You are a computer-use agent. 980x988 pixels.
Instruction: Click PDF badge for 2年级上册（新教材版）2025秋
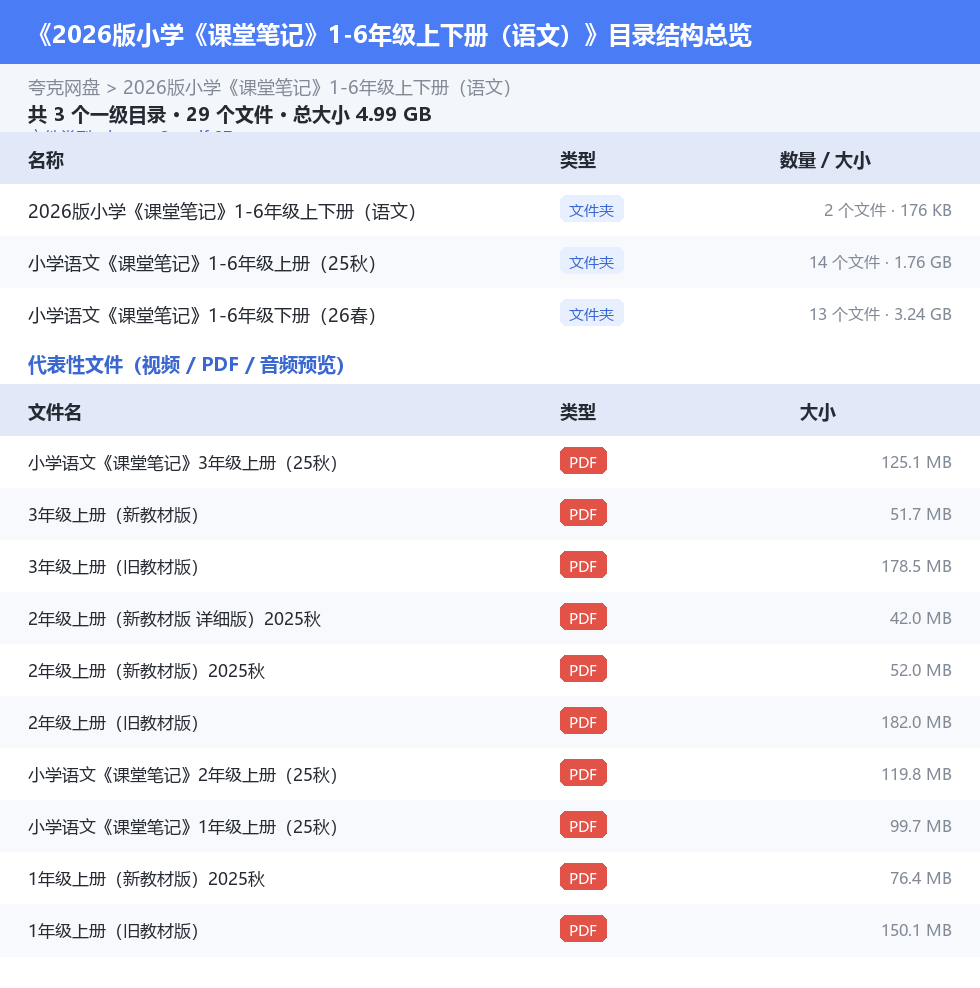point(583,670)
